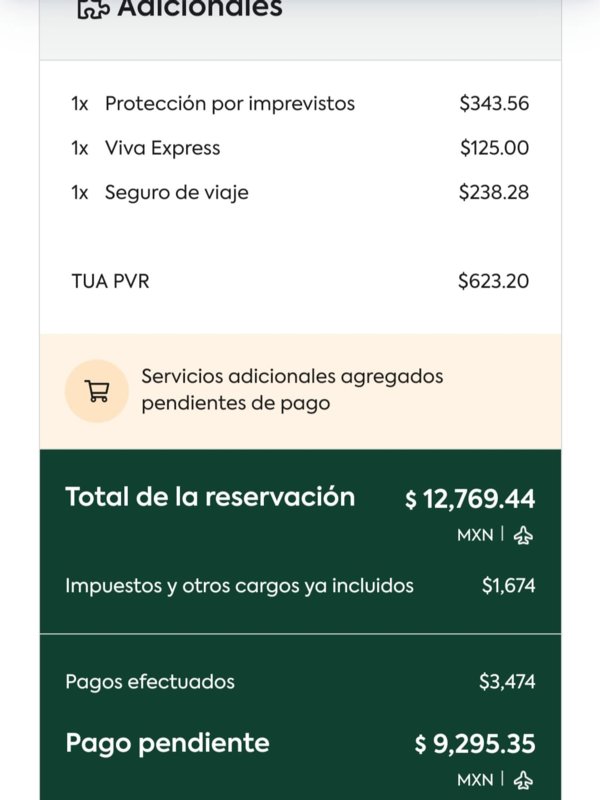Open the pending additional services payment notice

[292, 390]
